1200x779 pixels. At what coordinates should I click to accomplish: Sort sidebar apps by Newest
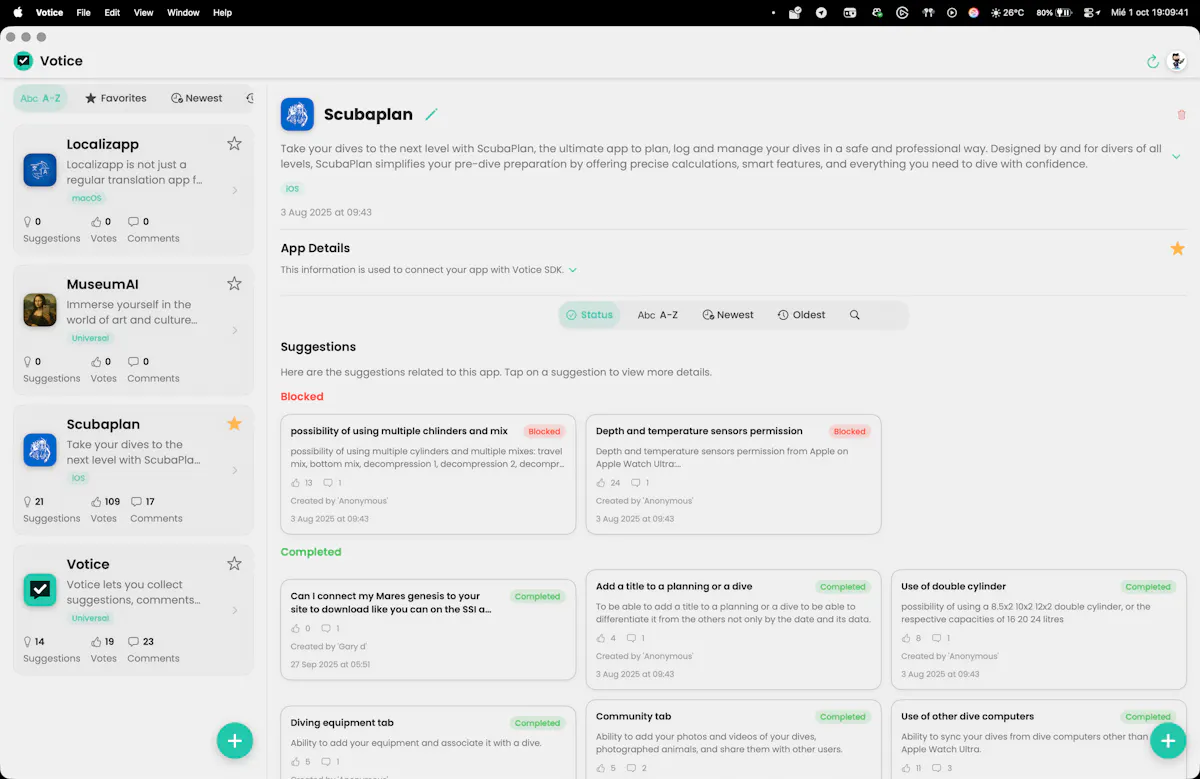click(x=197, y=98)
